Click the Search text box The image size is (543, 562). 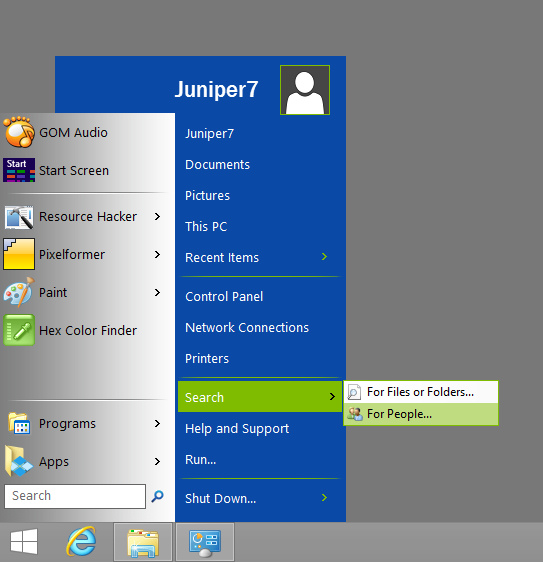[x=75, y=496]
